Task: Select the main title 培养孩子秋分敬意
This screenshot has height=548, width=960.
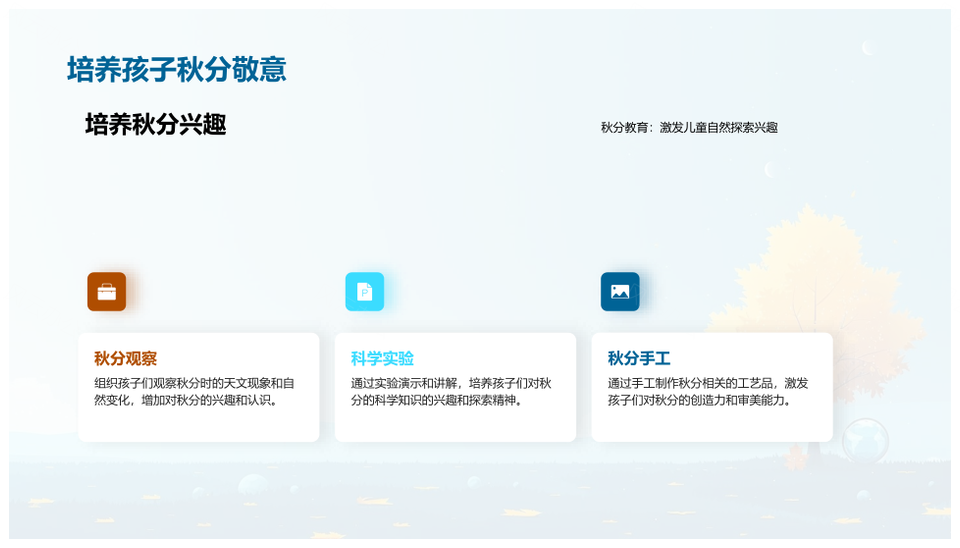Action: tap(176, 69)
